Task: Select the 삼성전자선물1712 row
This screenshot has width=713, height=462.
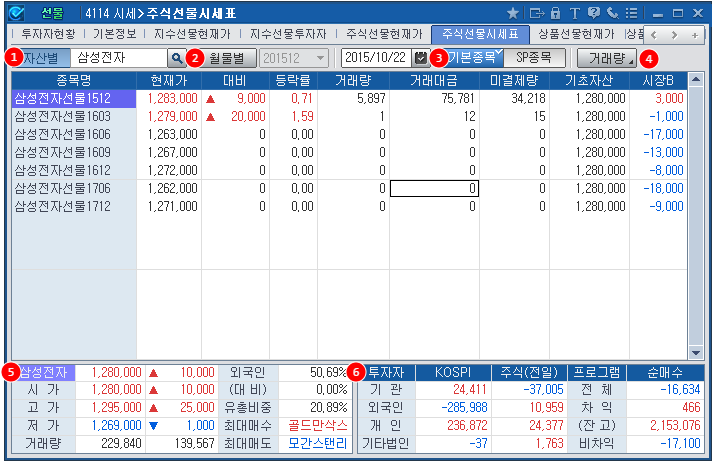Action: click(x=349, y=206)
